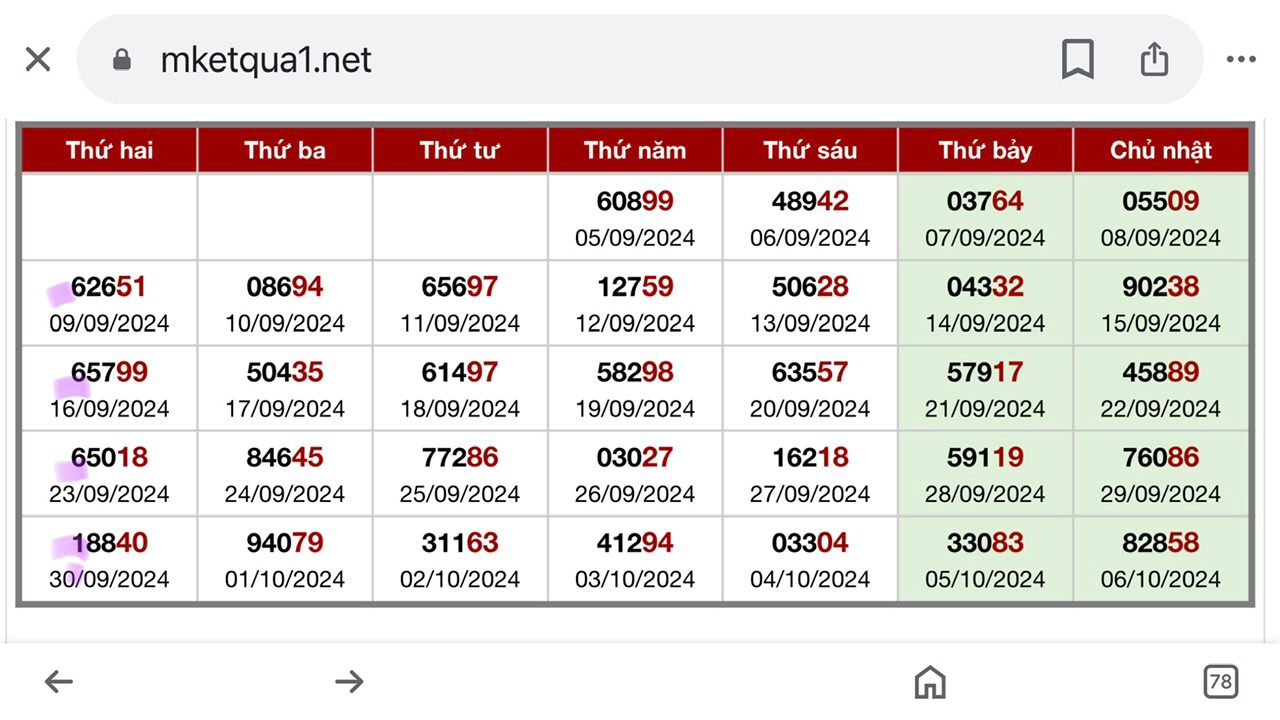Click result 60899 dated 05/09/2024
The height and width of the screenshot is (720, 1280).
[635, 202]
